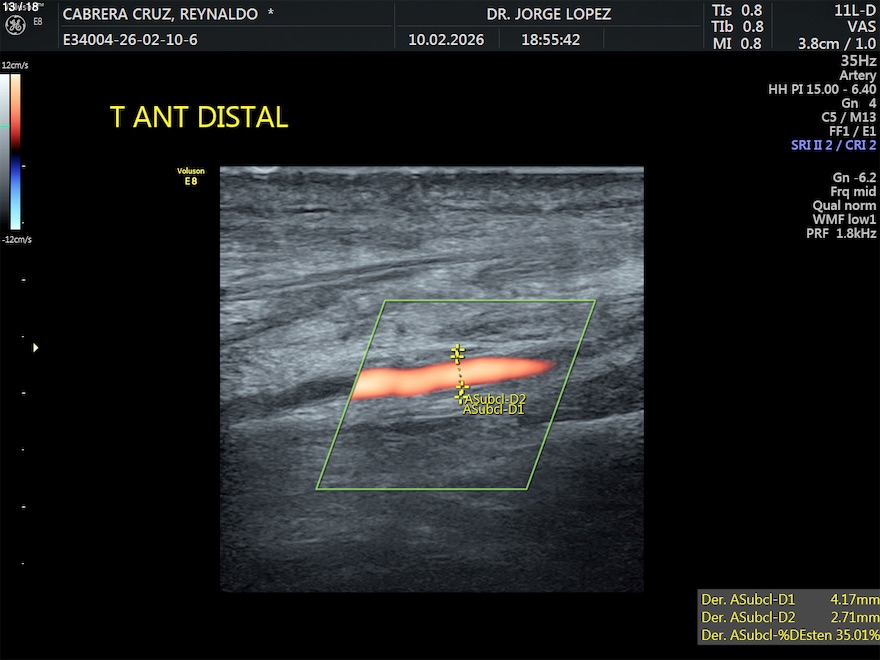Click the ASubcl-D2 measurement label
This screenshot has height=660, width=880.
(x=495, y=399)
